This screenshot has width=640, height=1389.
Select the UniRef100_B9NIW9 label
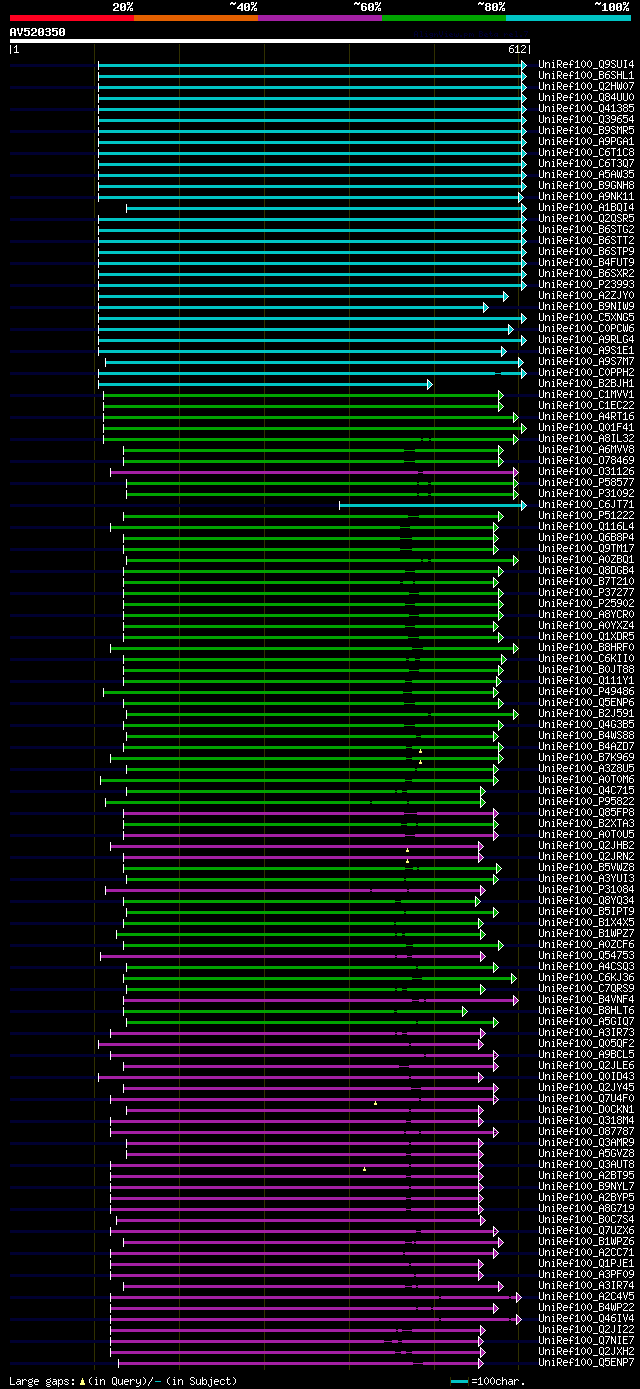586,306
